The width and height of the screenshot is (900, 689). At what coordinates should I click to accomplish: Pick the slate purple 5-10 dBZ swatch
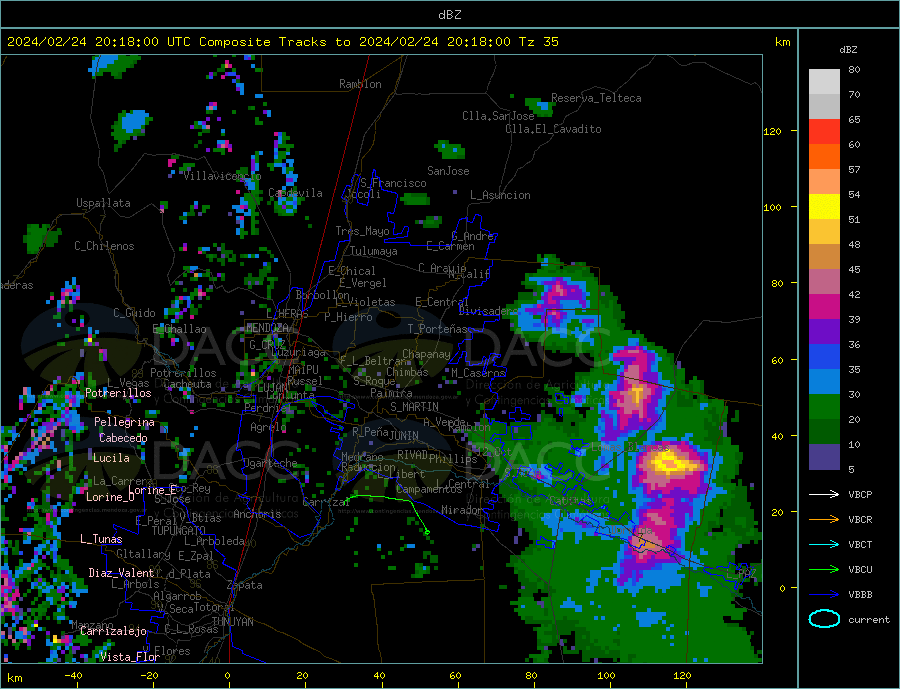pos(824,457)
